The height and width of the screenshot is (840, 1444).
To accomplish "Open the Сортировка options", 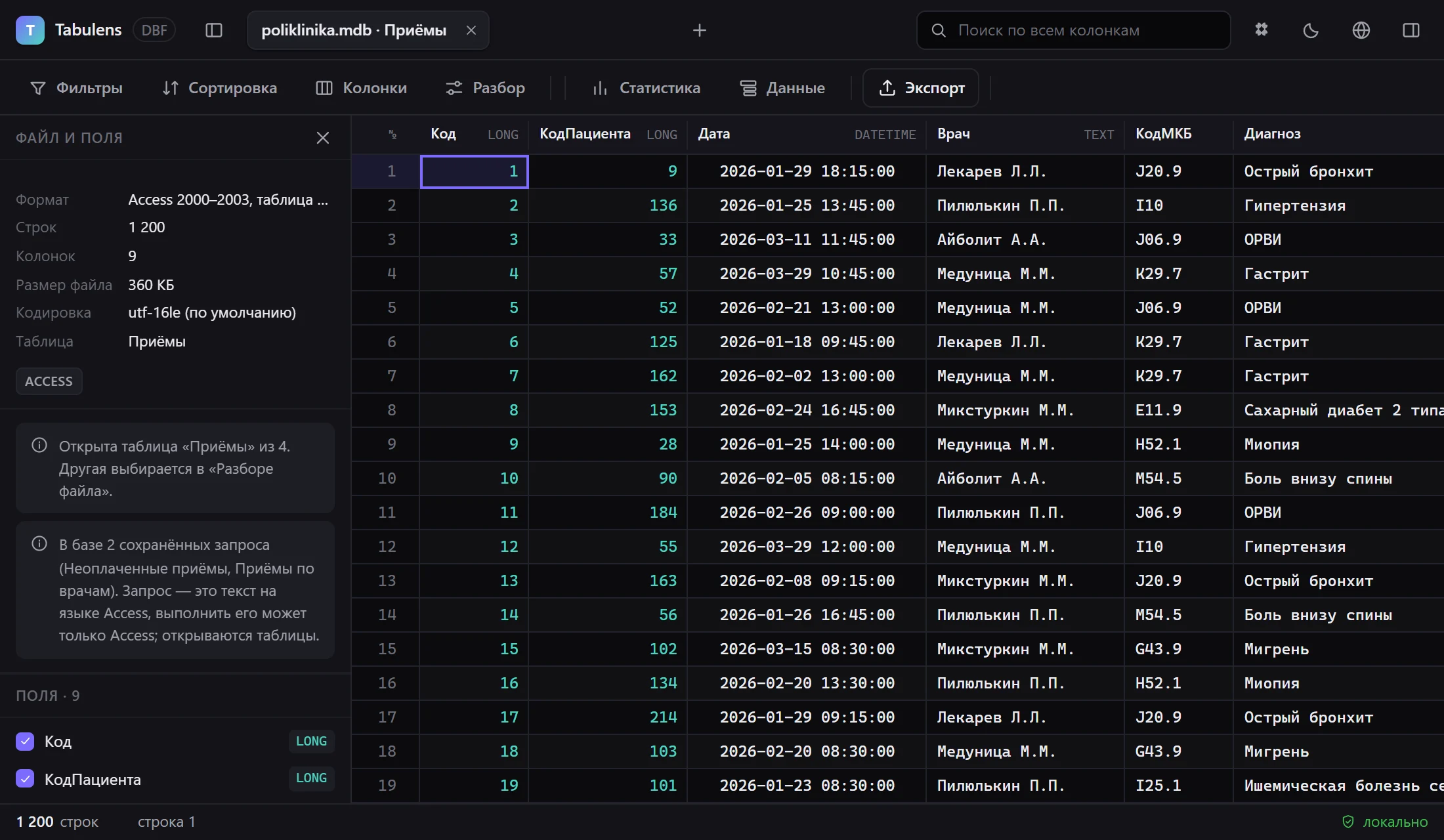I will (219, 88).
